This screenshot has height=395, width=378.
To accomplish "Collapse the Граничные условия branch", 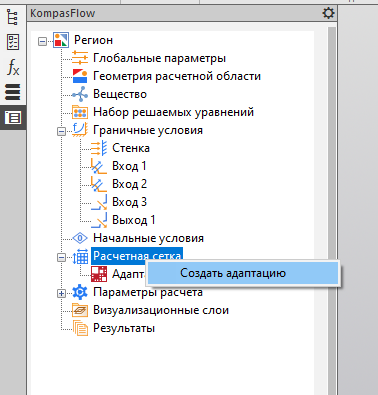I will [x=61, y=132].
